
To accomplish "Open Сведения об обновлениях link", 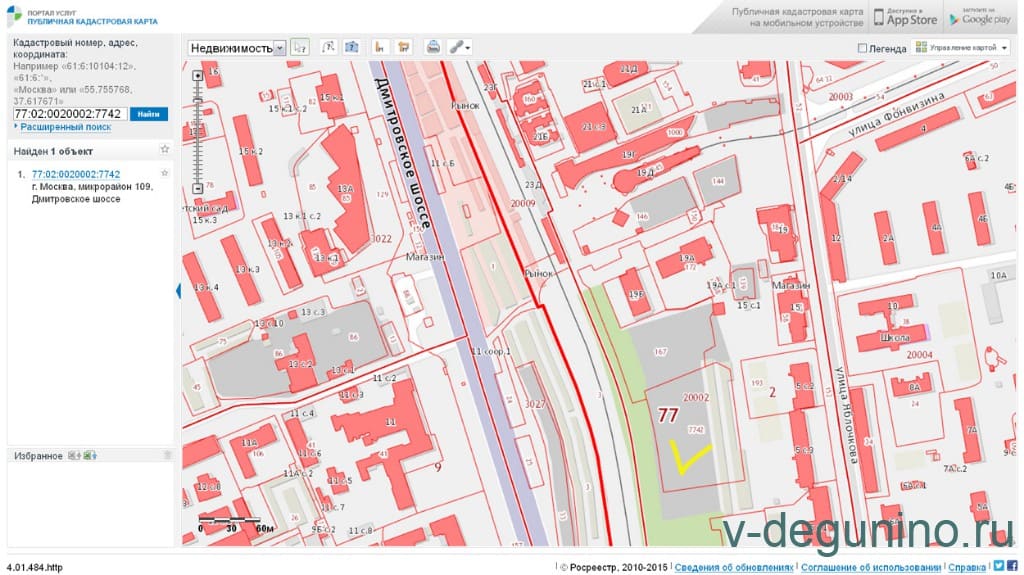I will pyautogui.click(x=734, y=567).
